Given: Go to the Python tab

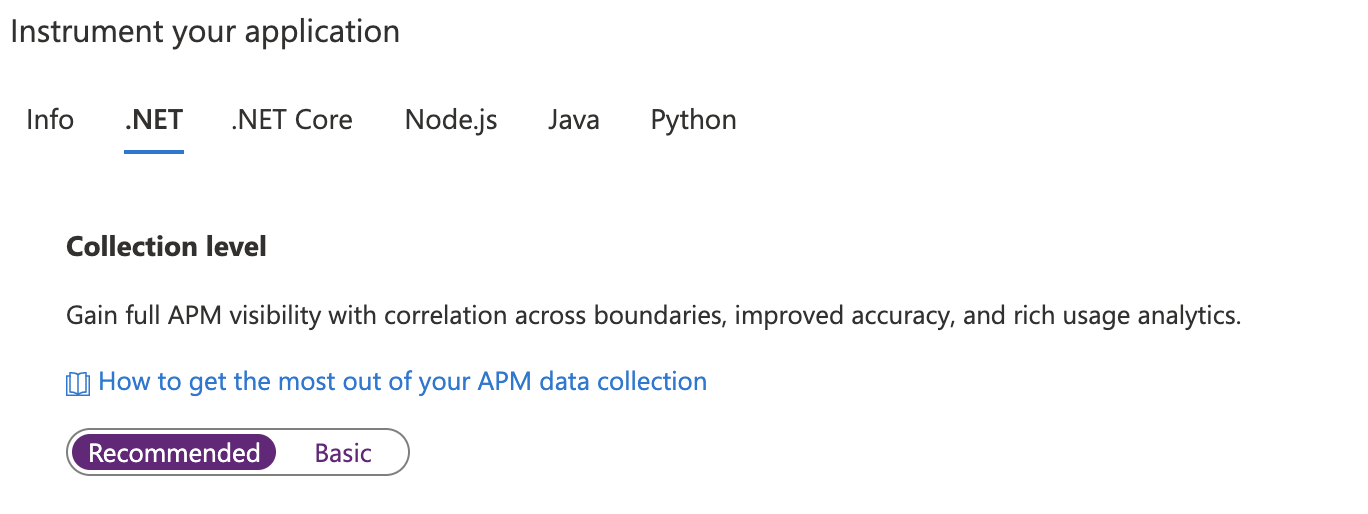Looking at the screenshot, I should tap(693, 120).
